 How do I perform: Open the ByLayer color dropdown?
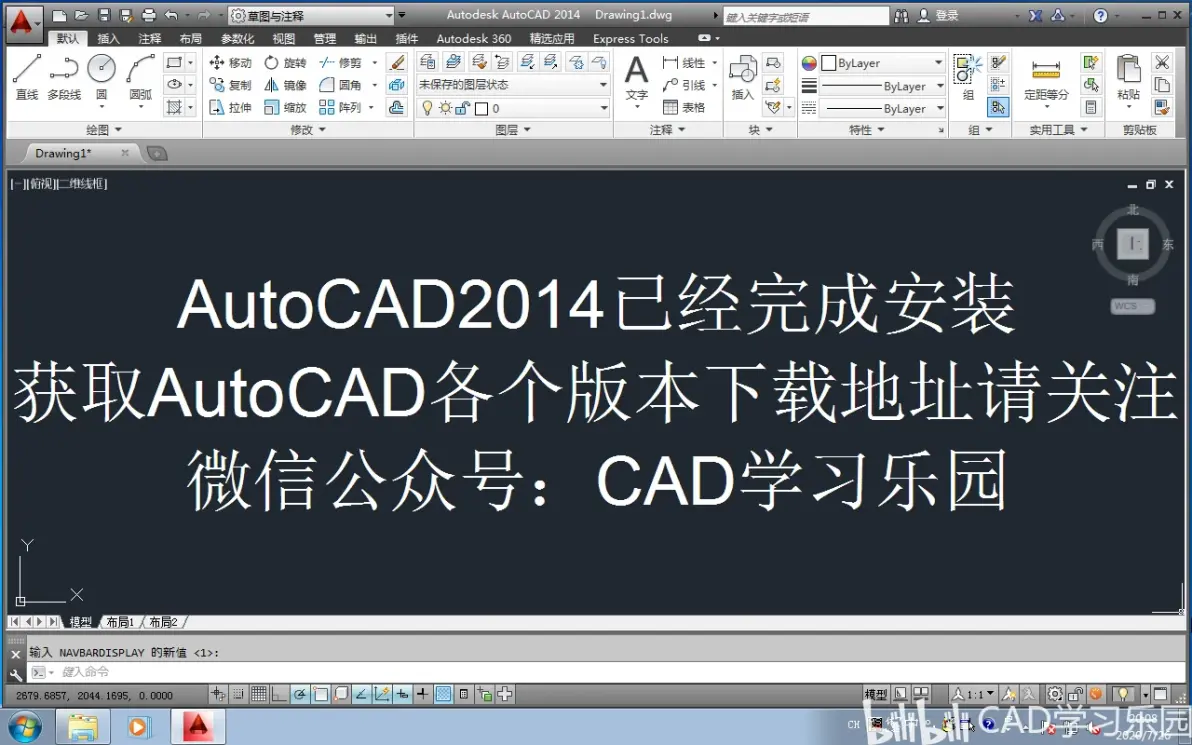pyautogui.click(x=883, y=63)
